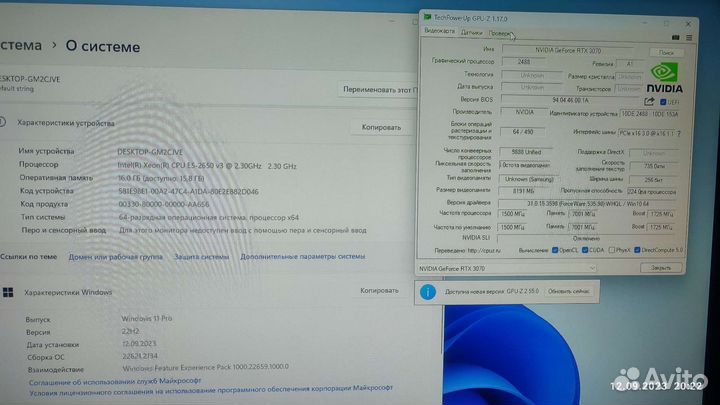The width and height of the screenshot is (720, 405).
Task: Click the device ID field 10DE 2488
Action: pos(649,114)
